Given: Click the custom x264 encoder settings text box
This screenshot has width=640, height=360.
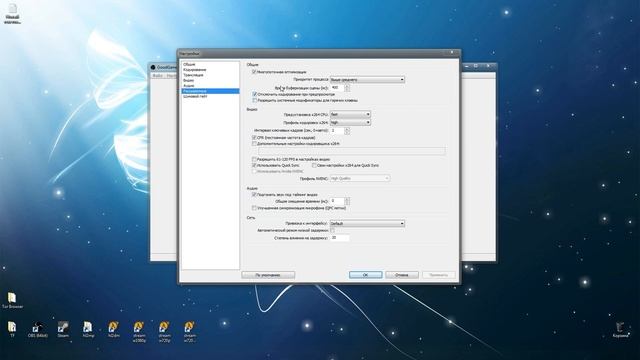Looking at the screenshot, I should tap(351, 151).
